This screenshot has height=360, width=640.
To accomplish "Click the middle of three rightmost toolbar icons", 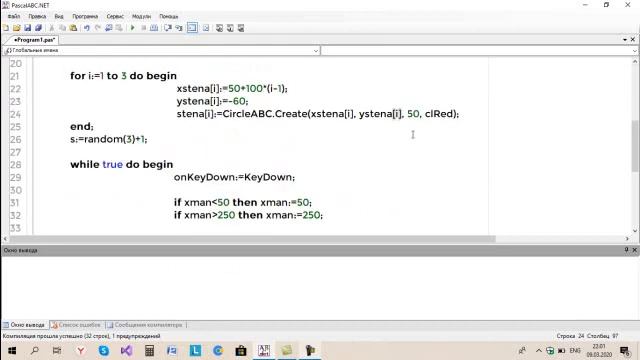I will tap(230, 28).
